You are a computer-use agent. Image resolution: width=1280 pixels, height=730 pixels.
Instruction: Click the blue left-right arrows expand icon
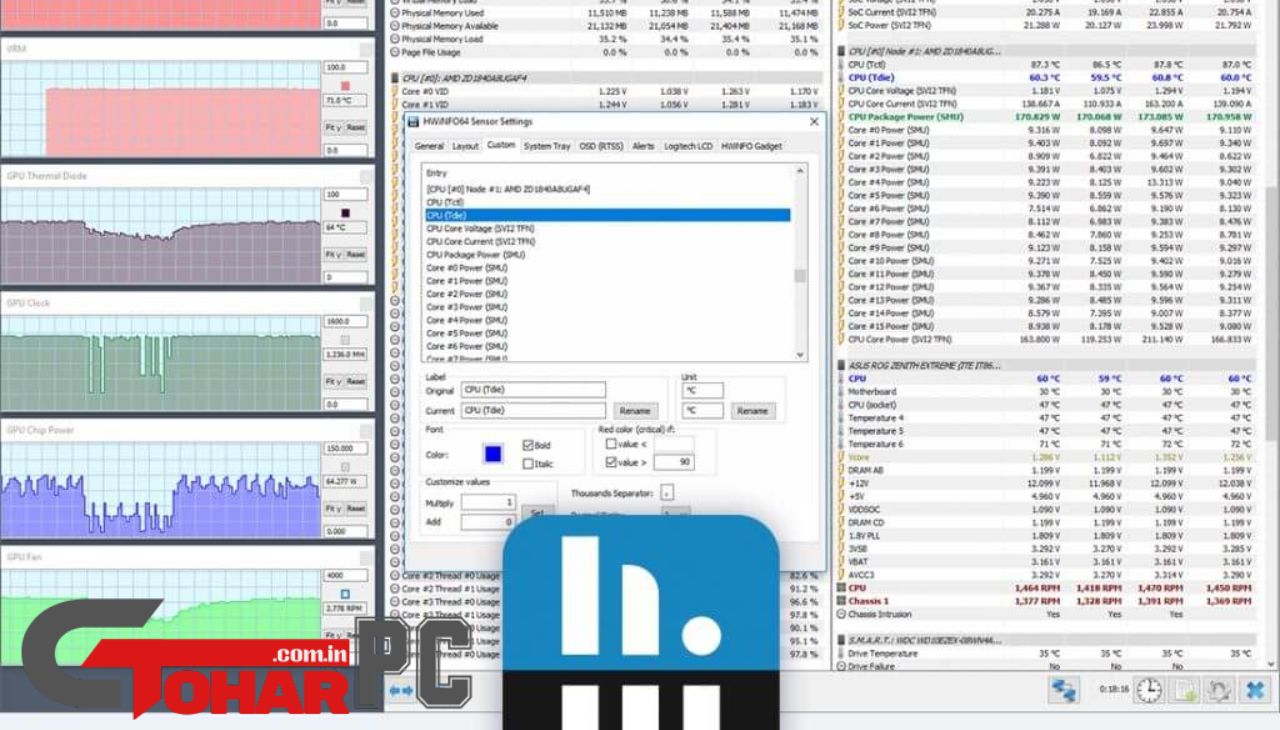(x=401, y=690)
